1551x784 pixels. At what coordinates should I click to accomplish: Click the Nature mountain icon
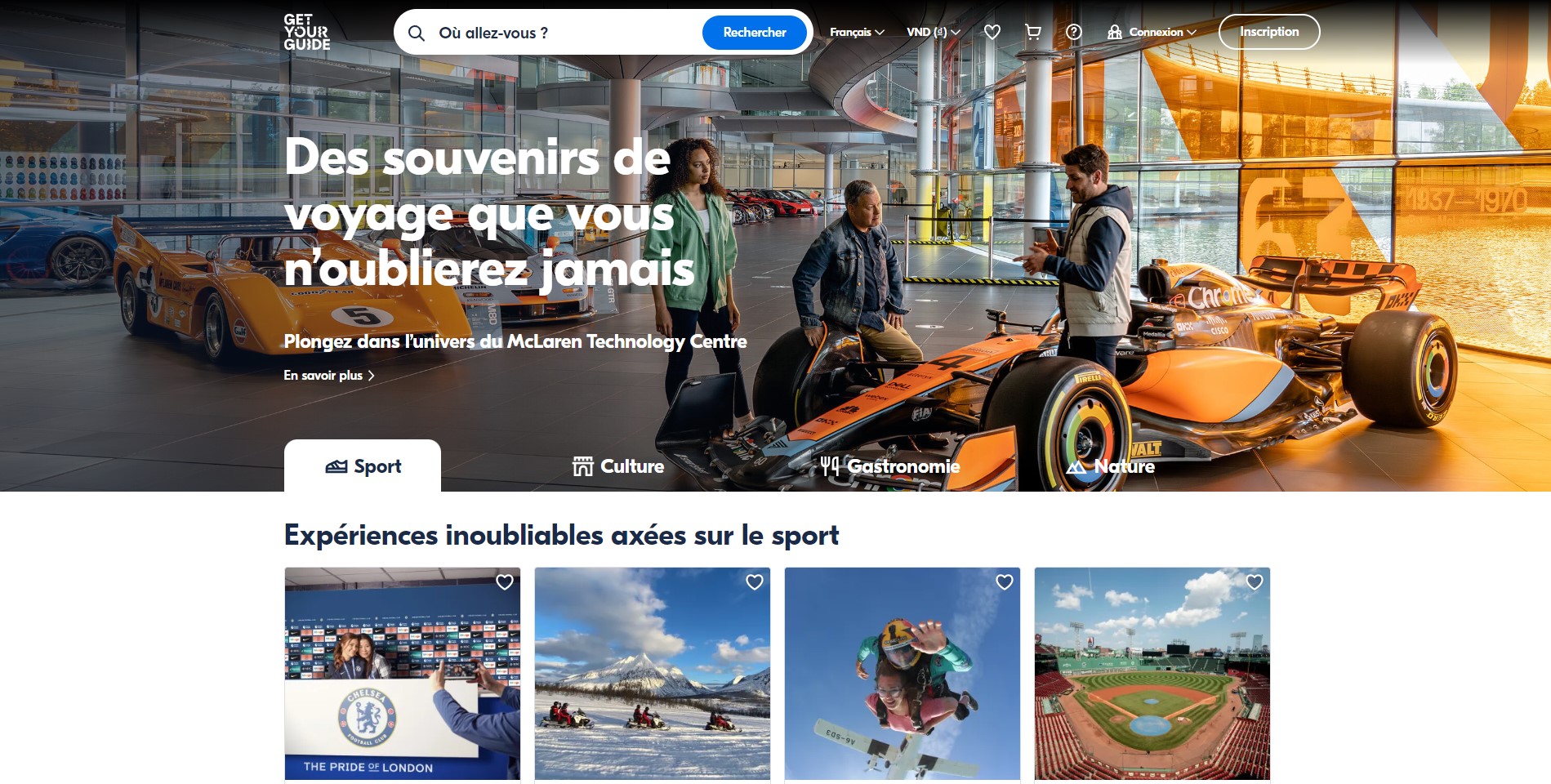coord(1076,467)
